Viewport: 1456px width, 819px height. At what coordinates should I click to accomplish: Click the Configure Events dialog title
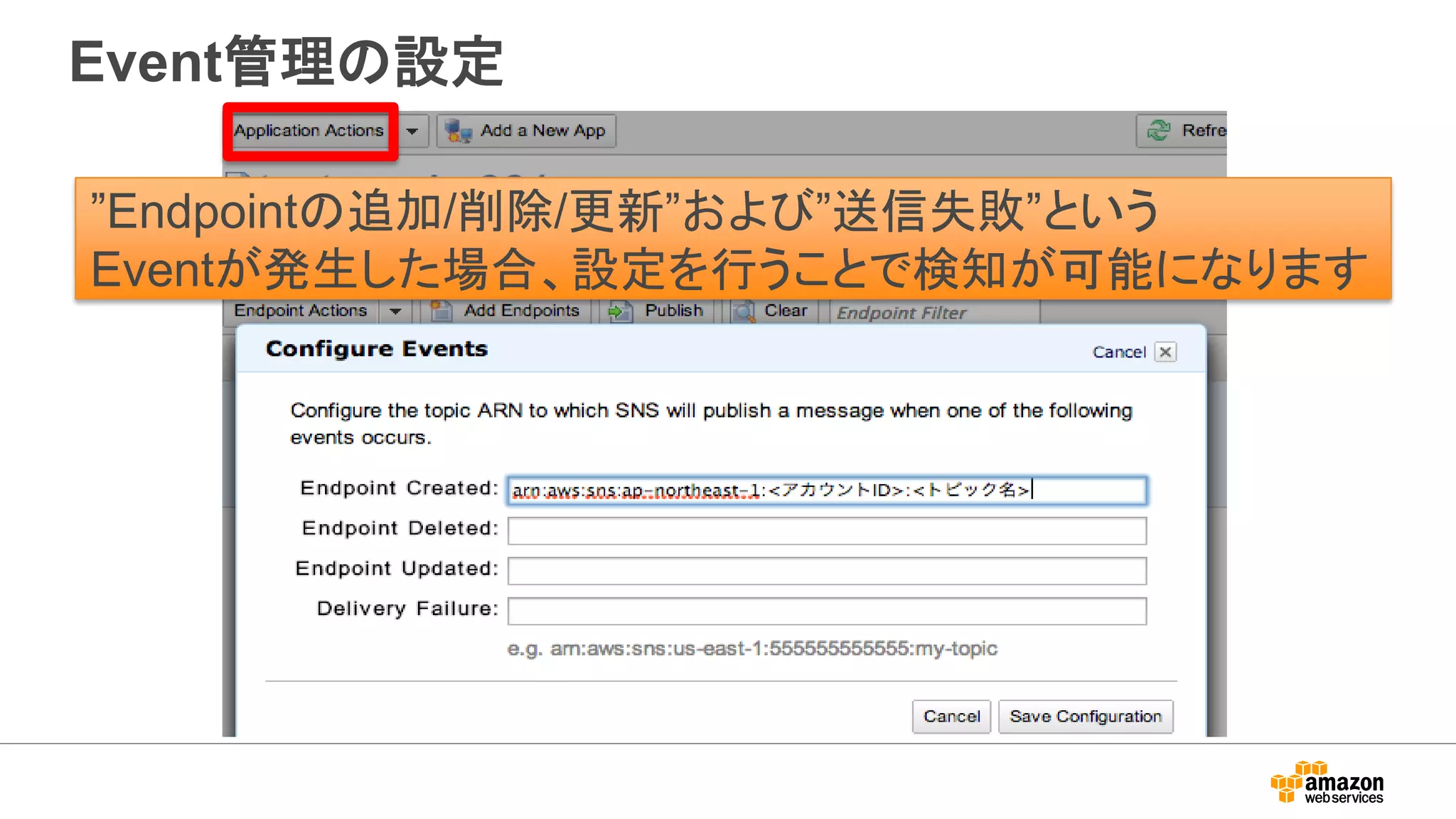(x=377, y=349)
